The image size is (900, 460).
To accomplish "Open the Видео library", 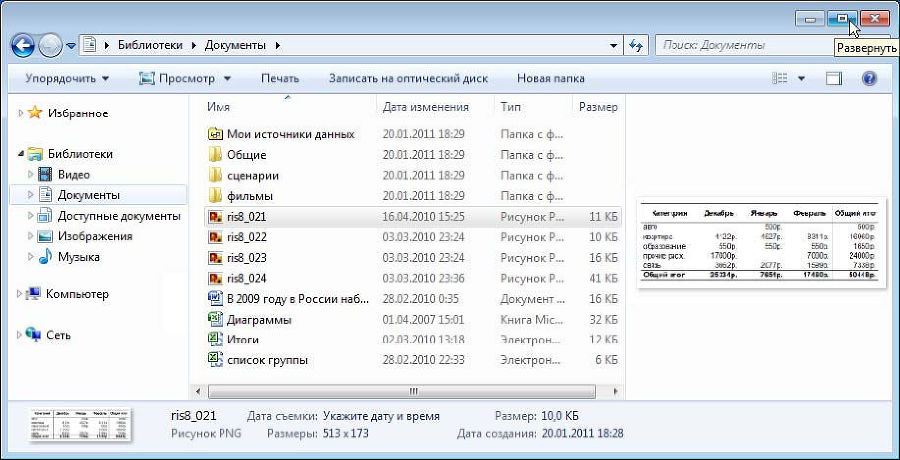I will 73,175.
